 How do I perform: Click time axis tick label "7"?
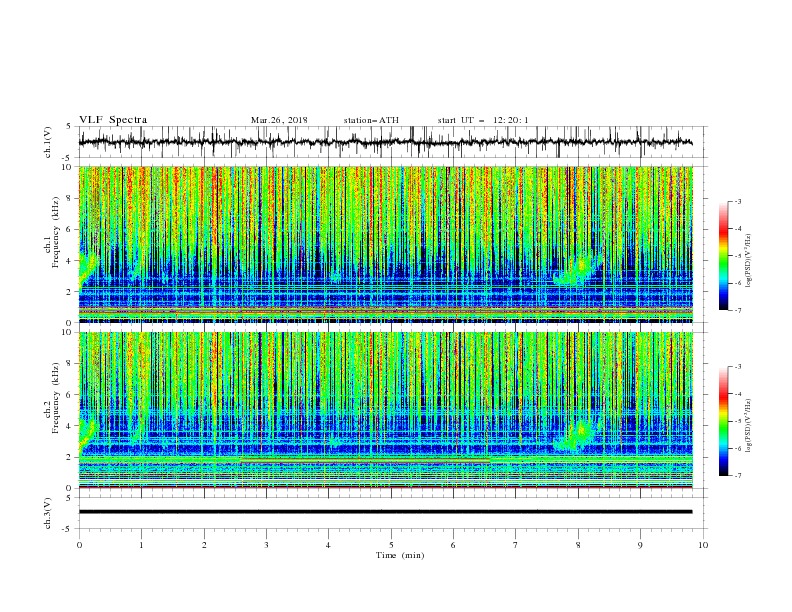click(516, 545)
